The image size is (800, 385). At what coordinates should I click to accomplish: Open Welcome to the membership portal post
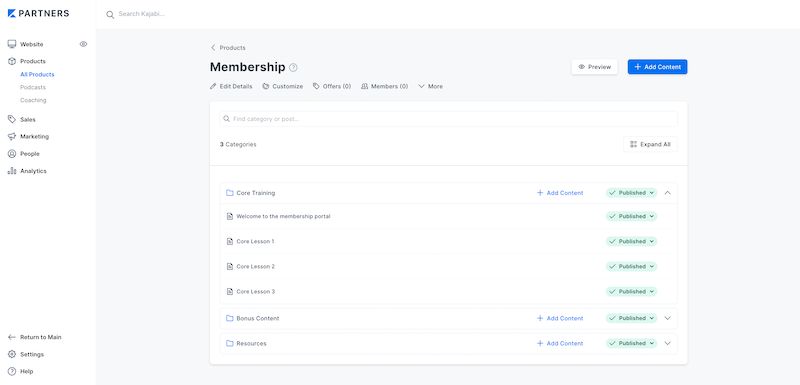(x=283, y=216)
